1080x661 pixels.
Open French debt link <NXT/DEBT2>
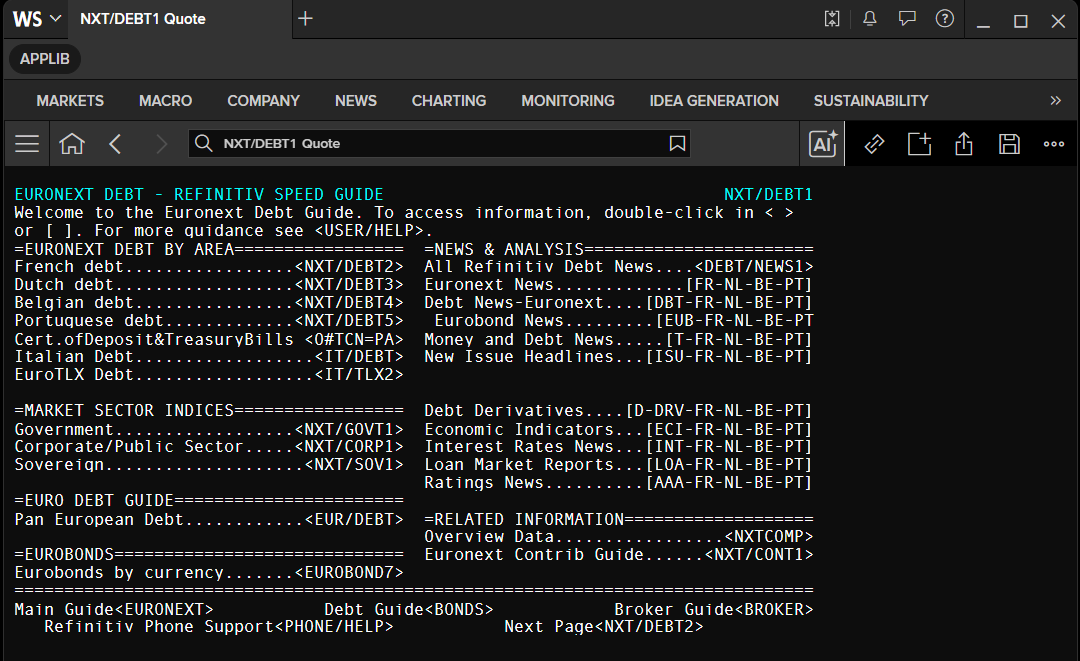pos(349,266)
